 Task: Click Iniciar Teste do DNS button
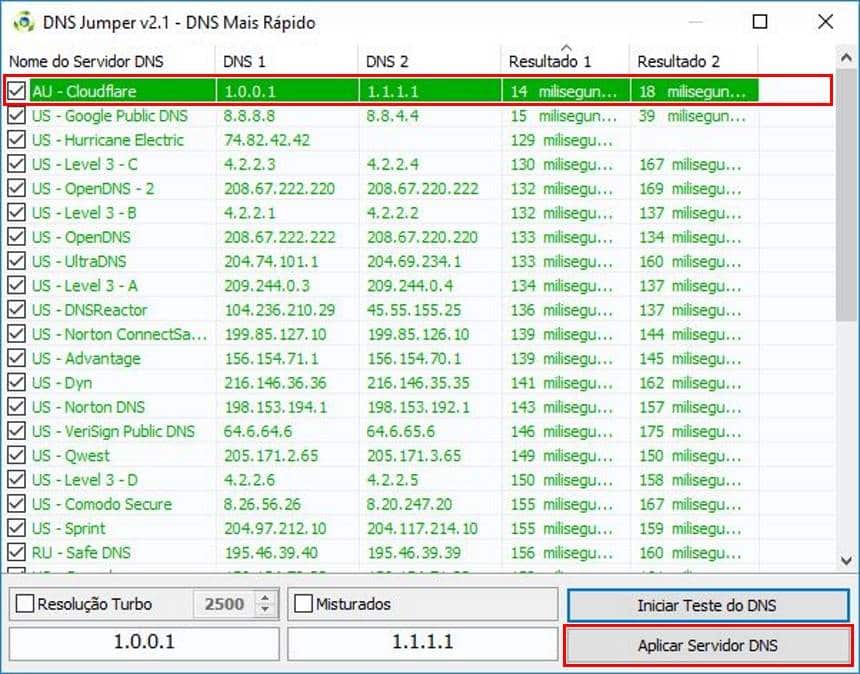708,605
